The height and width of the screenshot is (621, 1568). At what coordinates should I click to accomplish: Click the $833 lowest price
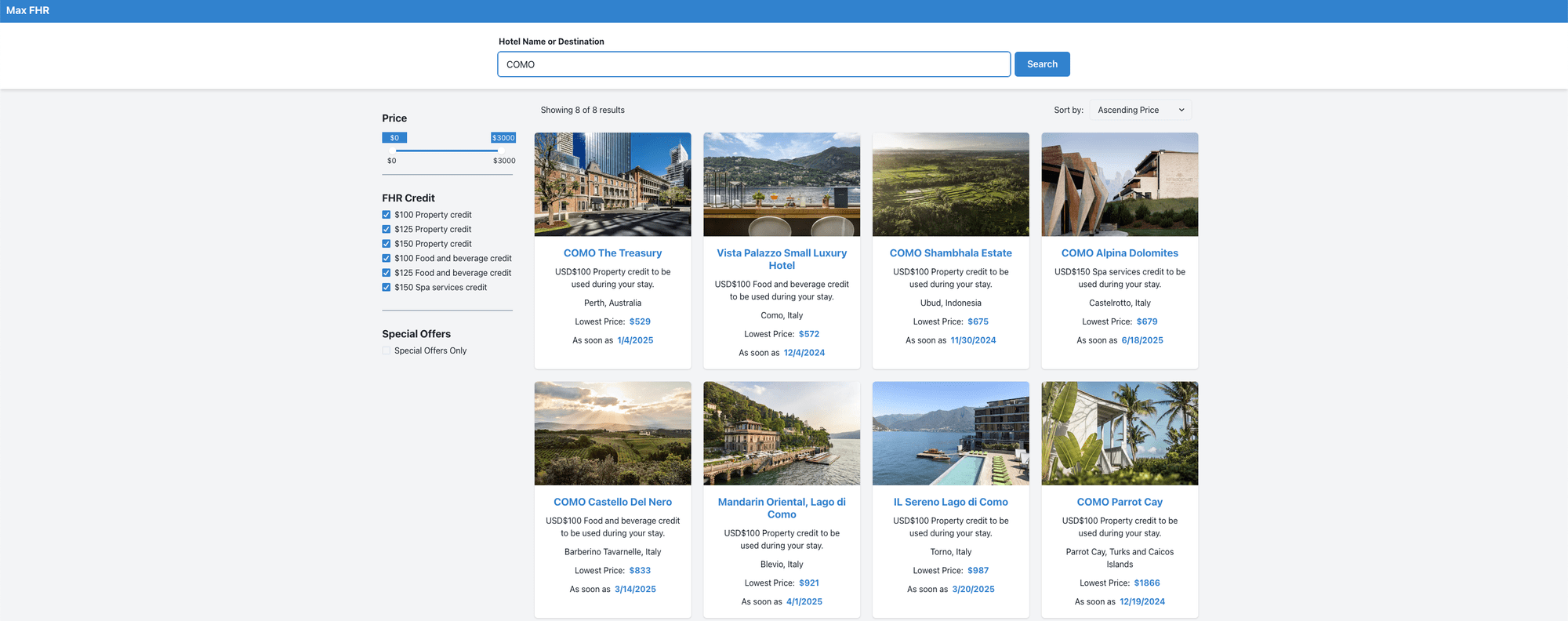click(640, 571)
